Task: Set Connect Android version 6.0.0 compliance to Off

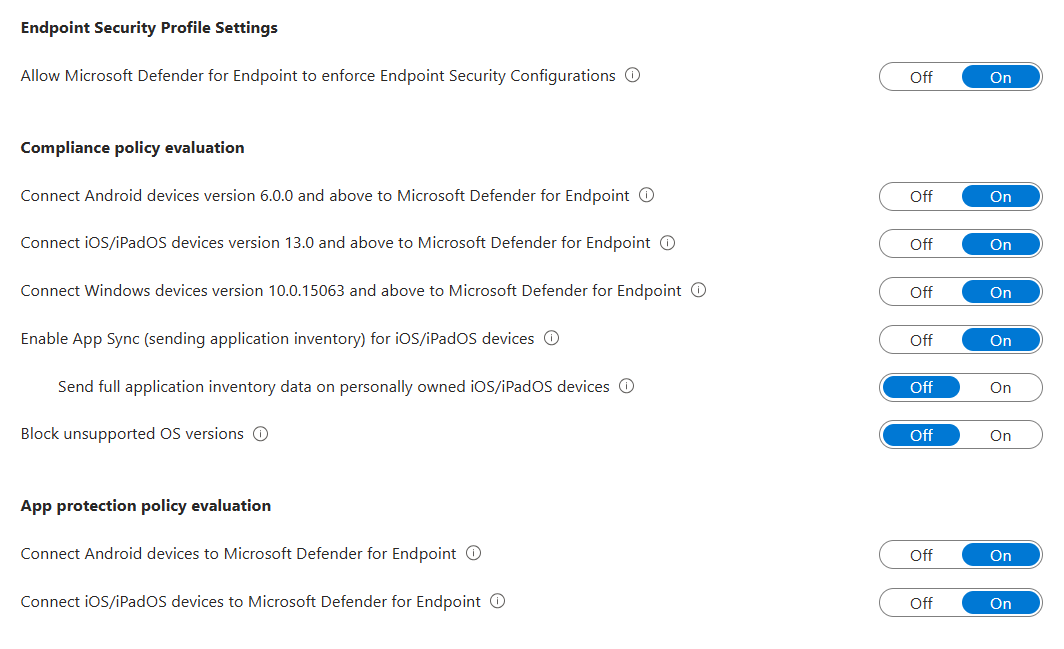Action: (x=921, y=197)
